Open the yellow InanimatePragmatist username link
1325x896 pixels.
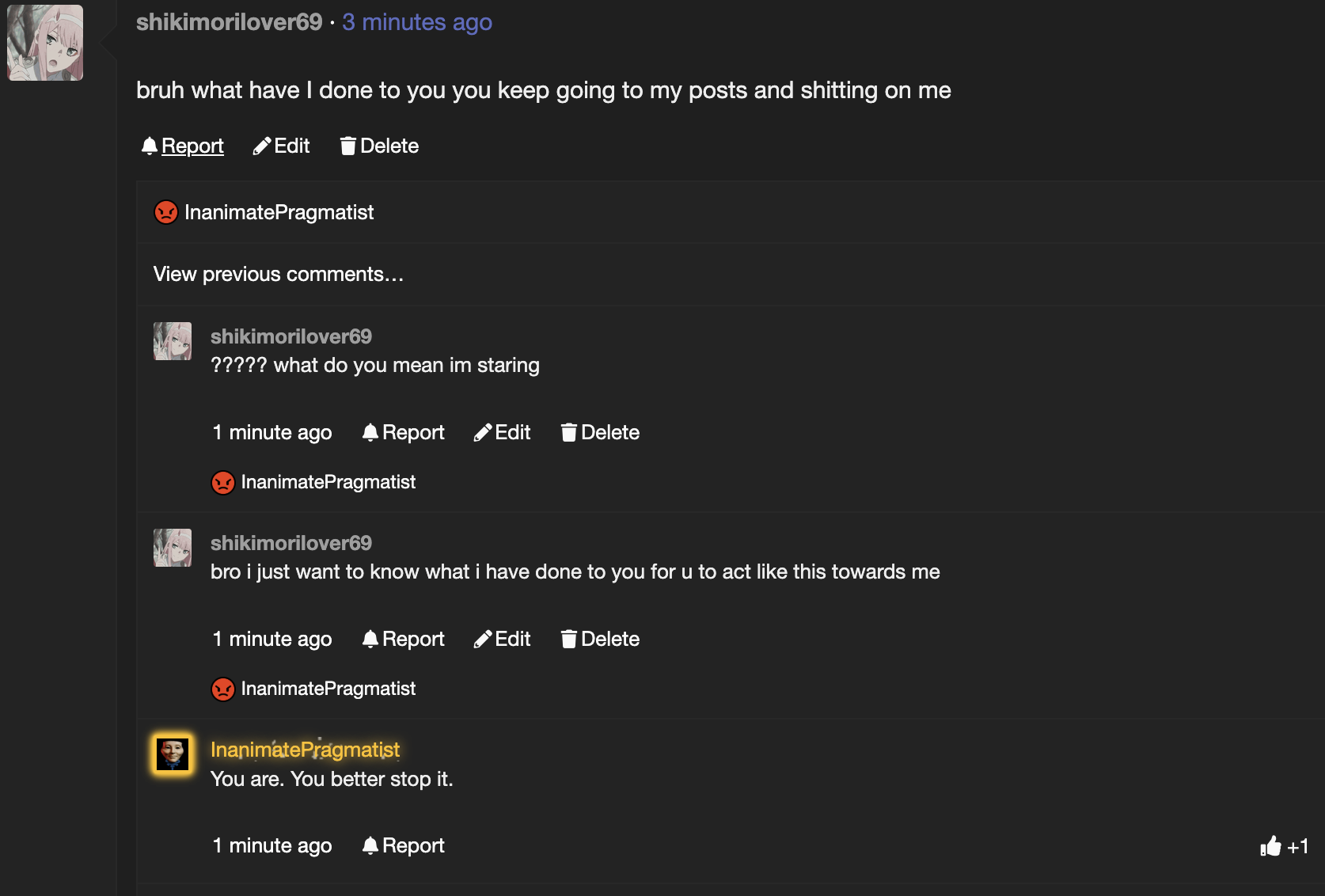click(305, 750)
